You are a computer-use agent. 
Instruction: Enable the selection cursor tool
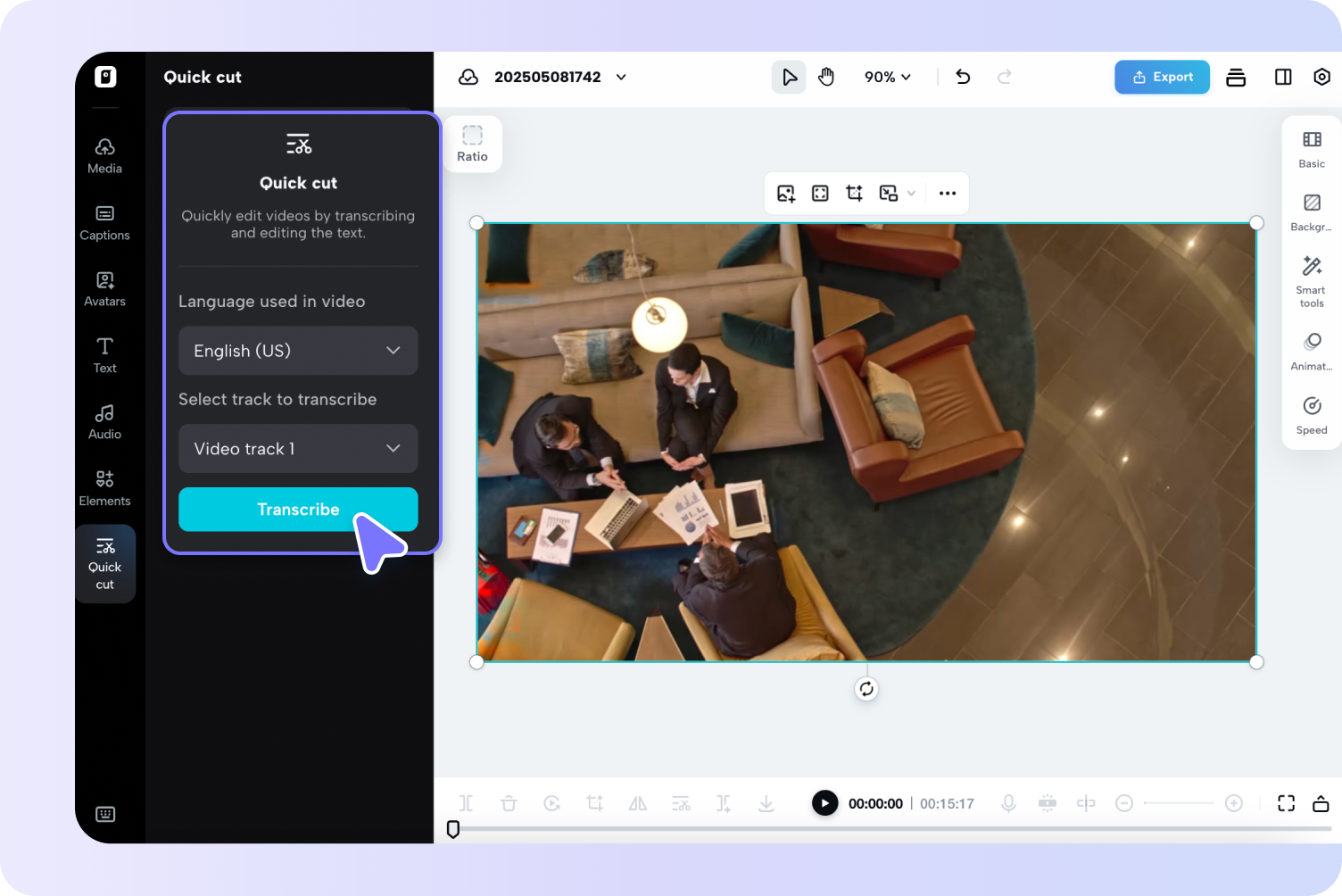click(x=789, y=77)
